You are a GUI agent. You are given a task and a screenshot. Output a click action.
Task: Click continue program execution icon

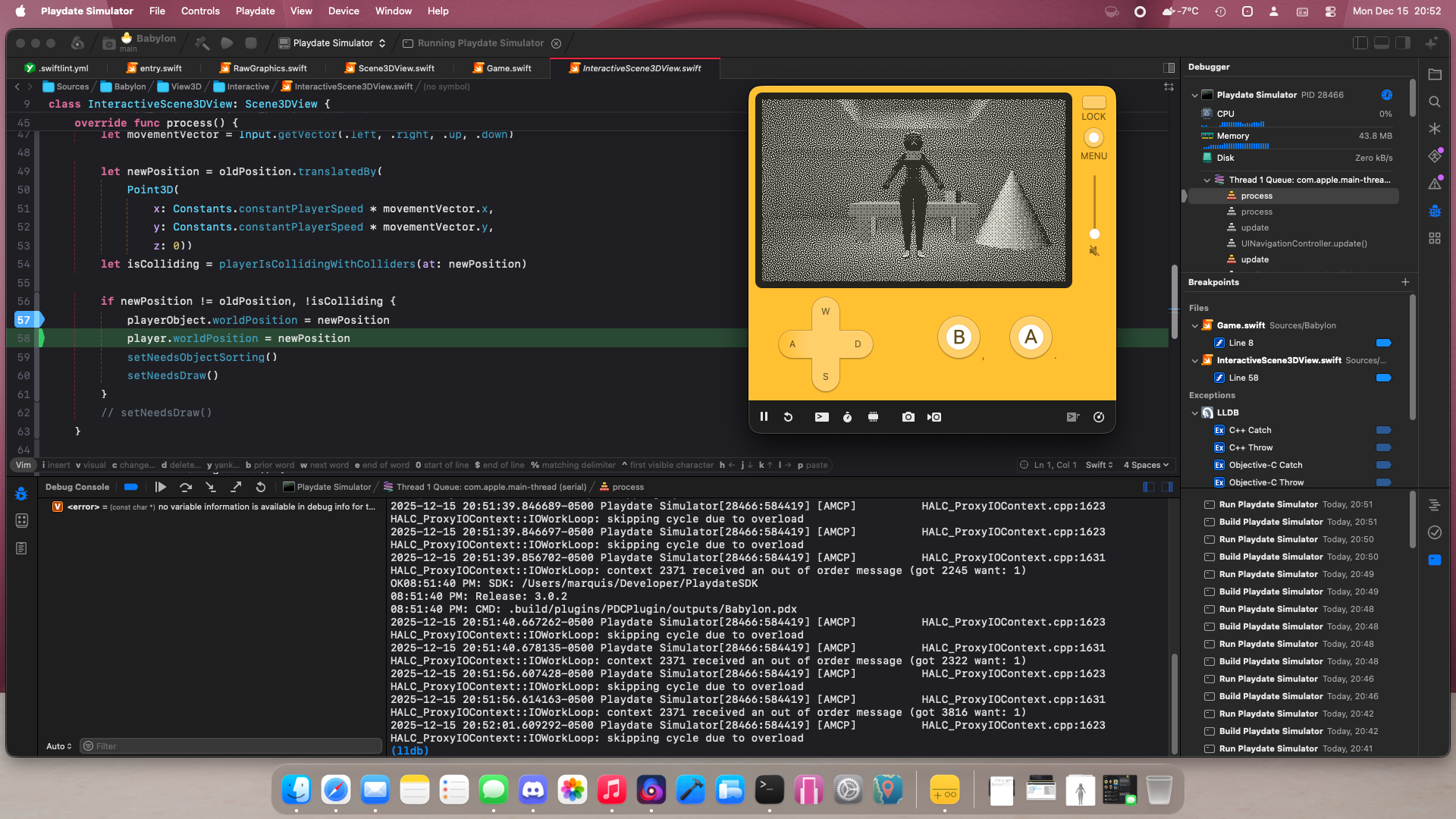[161, 487]
